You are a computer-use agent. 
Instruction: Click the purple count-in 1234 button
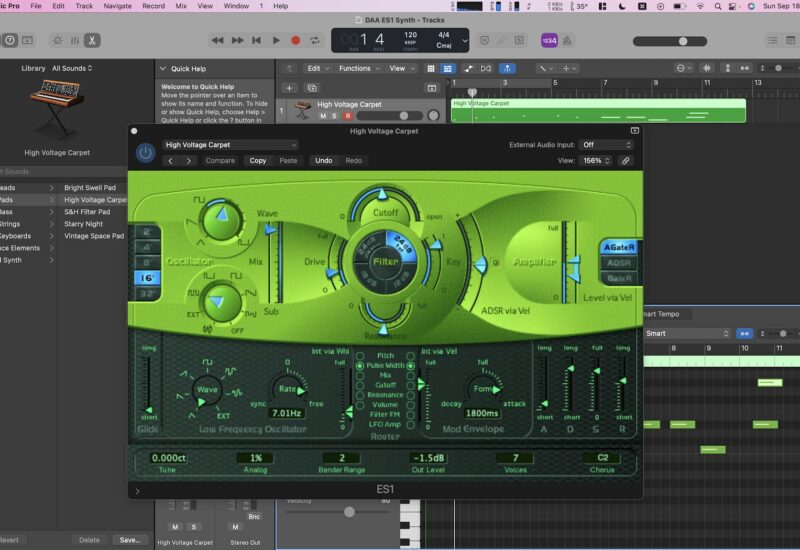point(549,40)
